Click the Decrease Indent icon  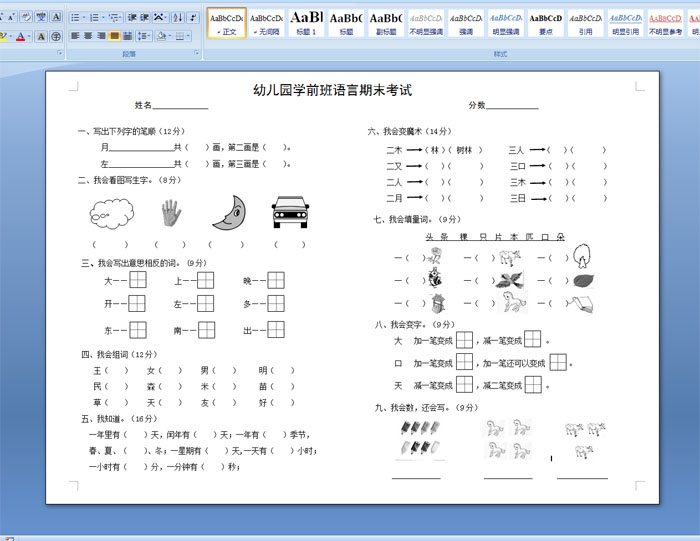coord(132,17)
